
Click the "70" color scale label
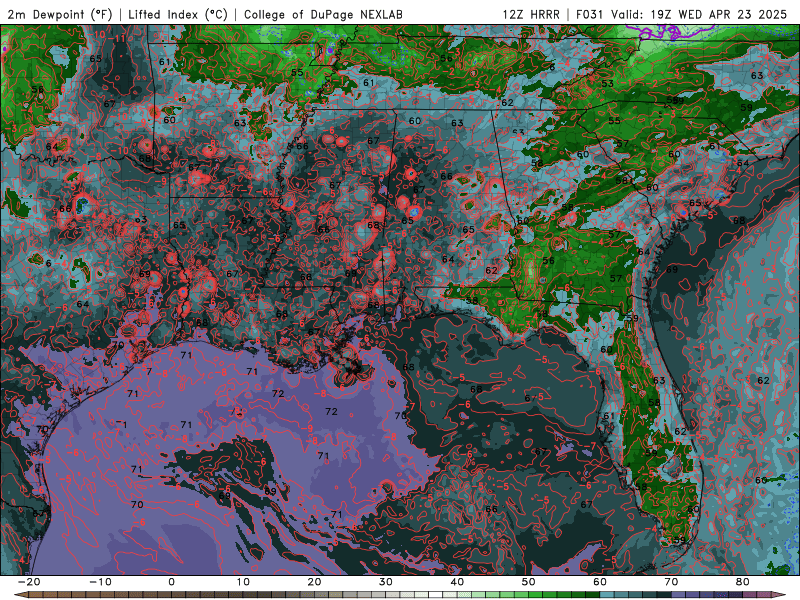pyautogui.click(x=671, y=582)
